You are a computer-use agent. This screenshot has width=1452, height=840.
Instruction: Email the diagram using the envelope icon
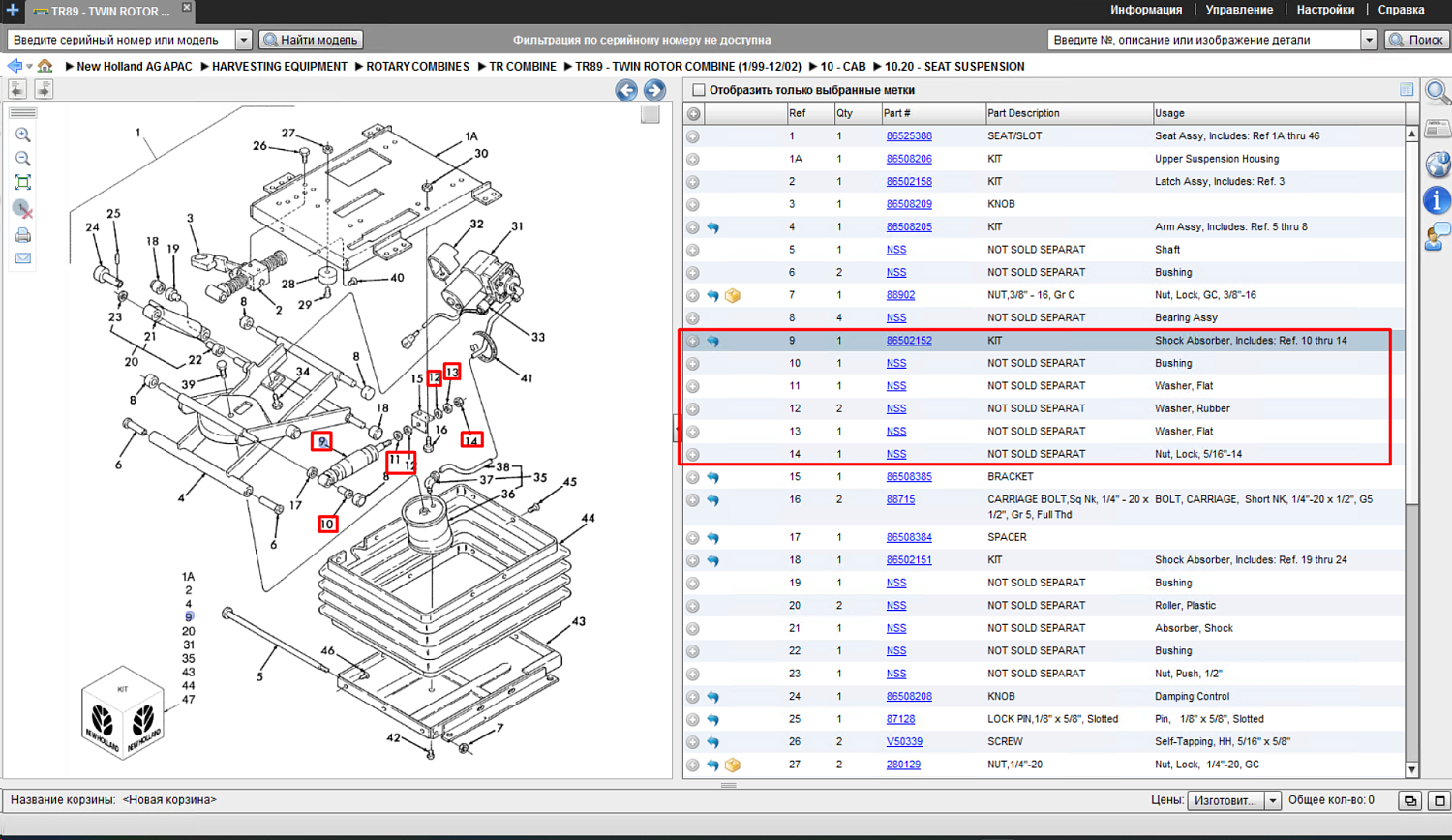[23, 258]
